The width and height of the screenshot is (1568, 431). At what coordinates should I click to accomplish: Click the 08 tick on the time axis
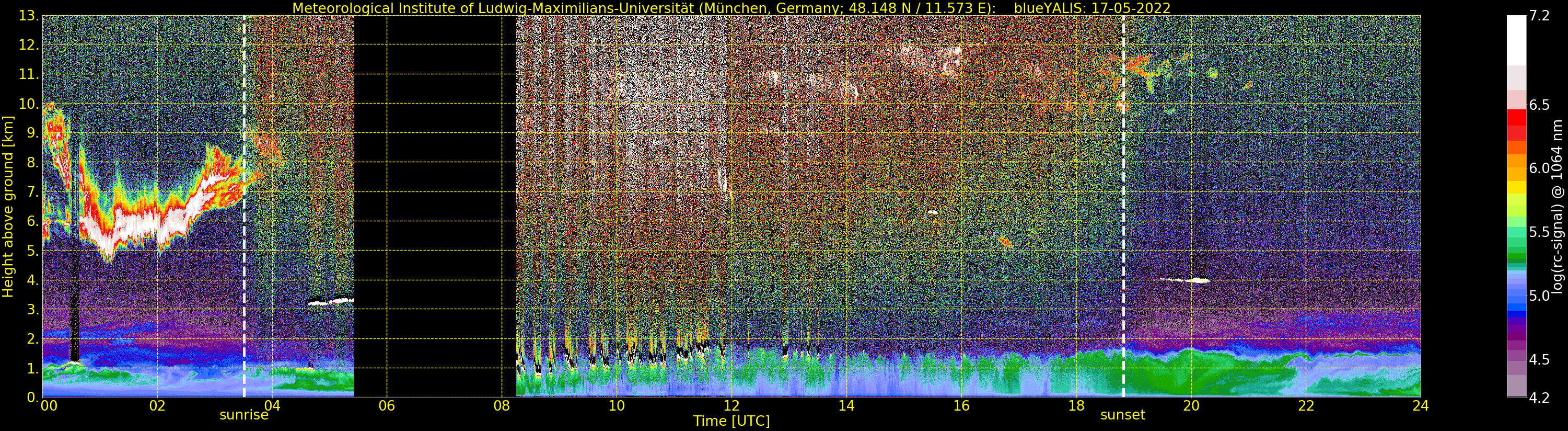502,405
